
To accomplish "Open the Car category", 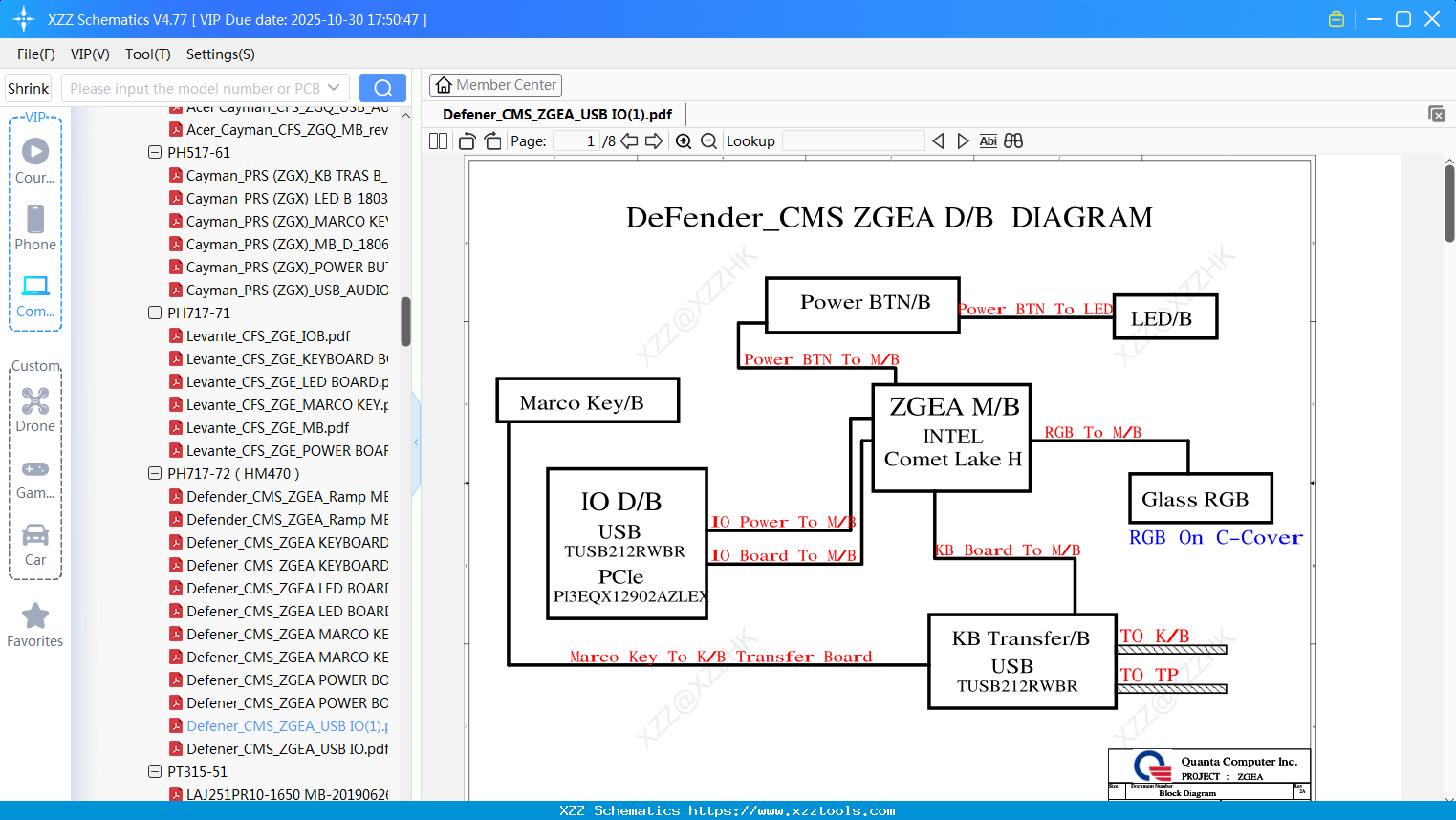I will [35, 545].
